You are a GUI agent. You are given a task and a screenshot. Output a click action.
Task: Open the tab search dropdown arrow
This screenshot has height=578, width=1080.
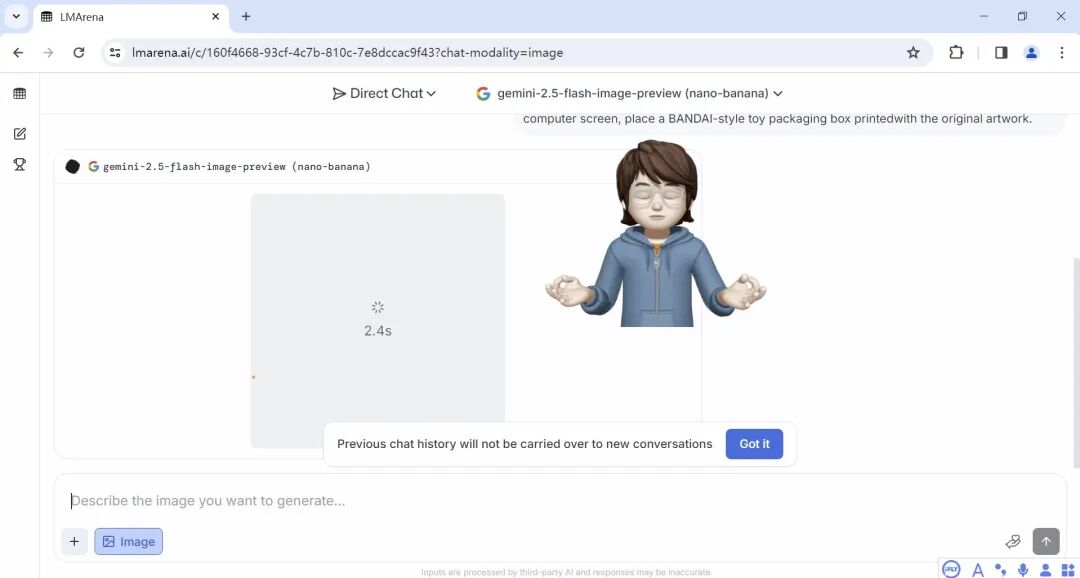[17, 16]
